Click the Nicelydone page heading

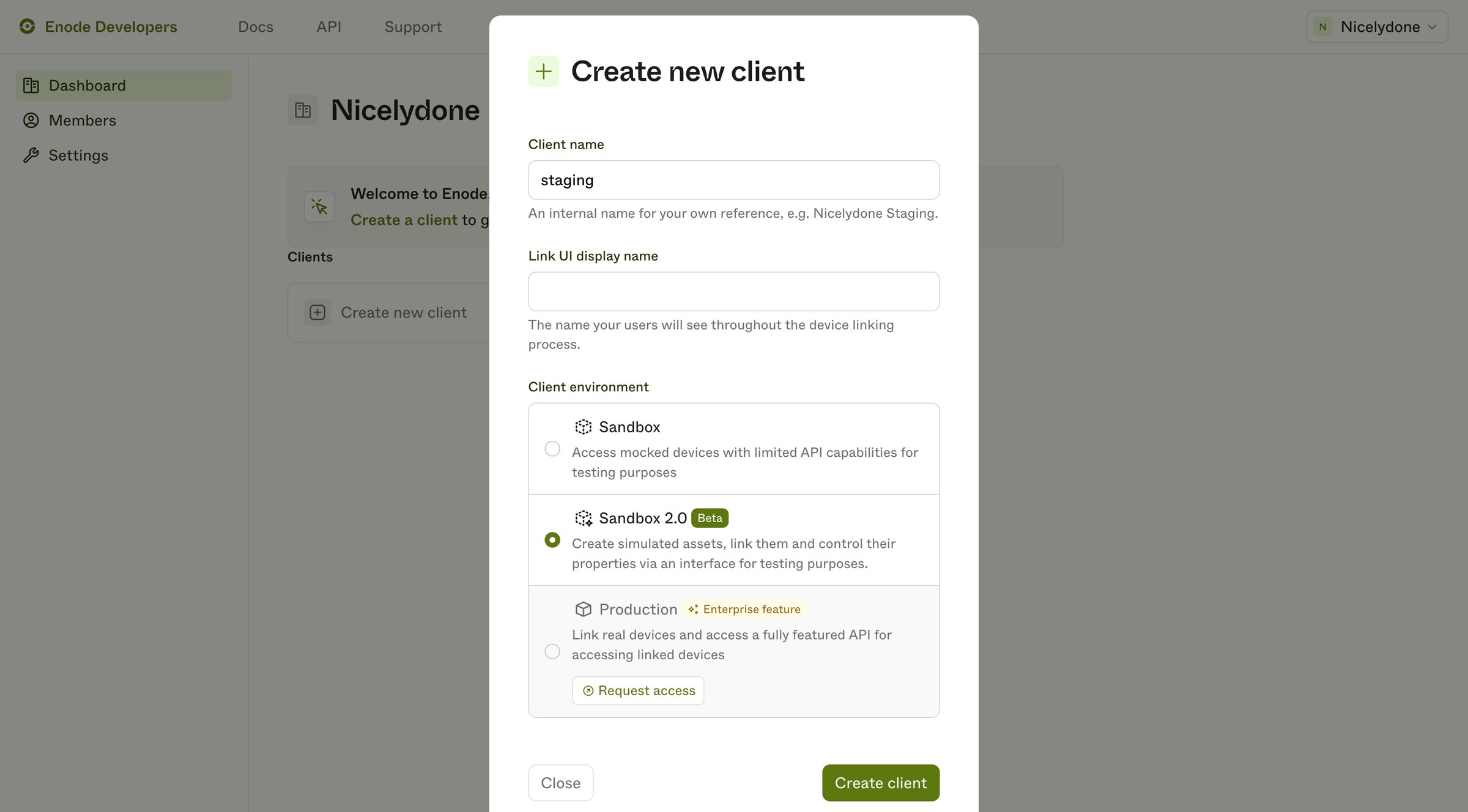click(x=406, y=110)
